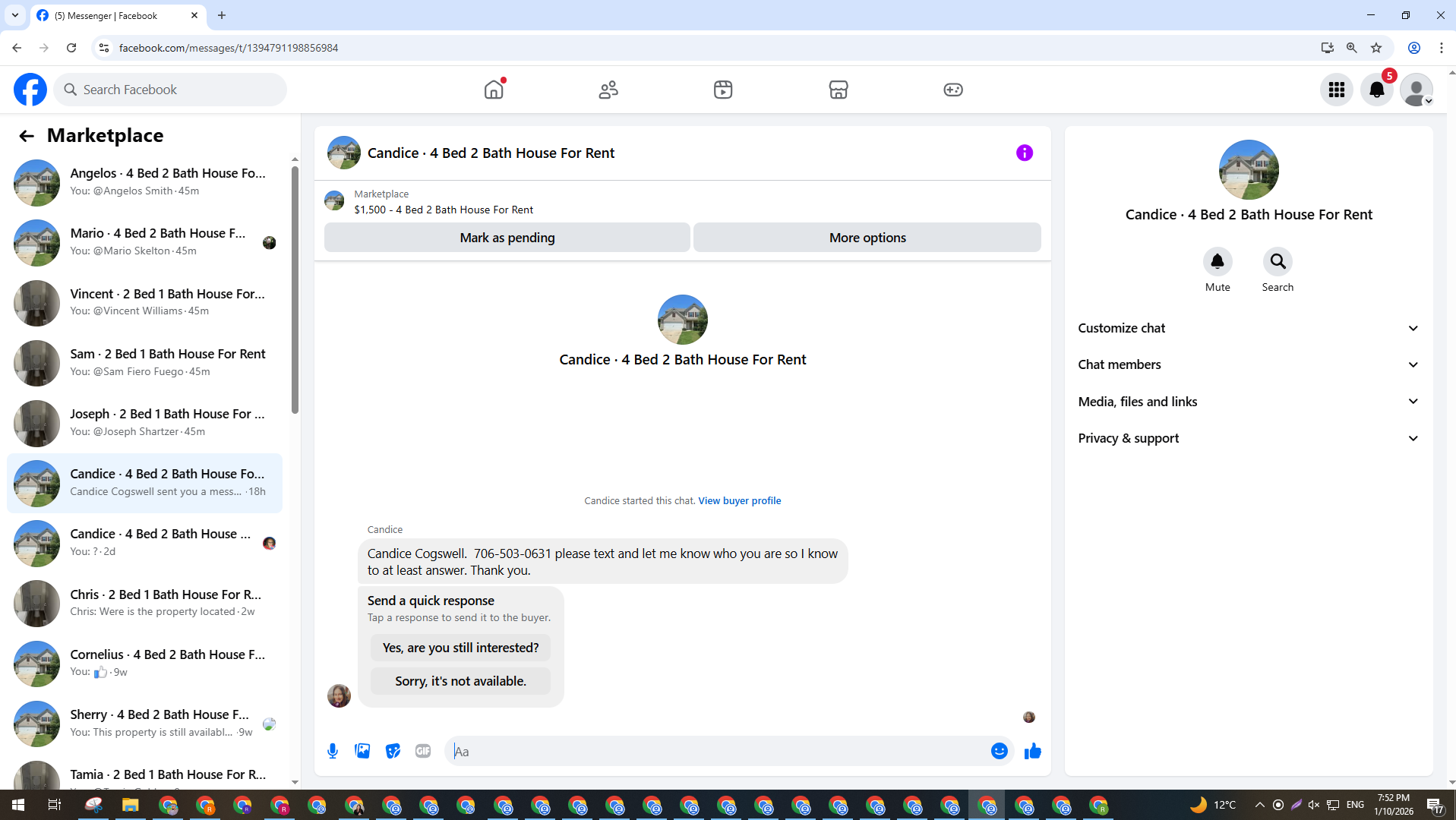This screenshot has height=820, width=1456.
Task: Open browser zoom magnifier icon
Action: click(x=1352, y=48)
